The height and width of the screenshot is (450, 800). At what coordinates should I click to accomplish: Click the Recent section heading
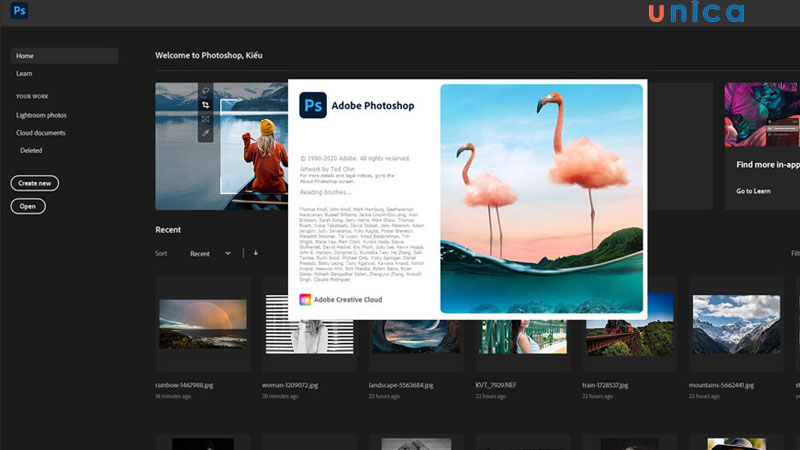point(168,230)
